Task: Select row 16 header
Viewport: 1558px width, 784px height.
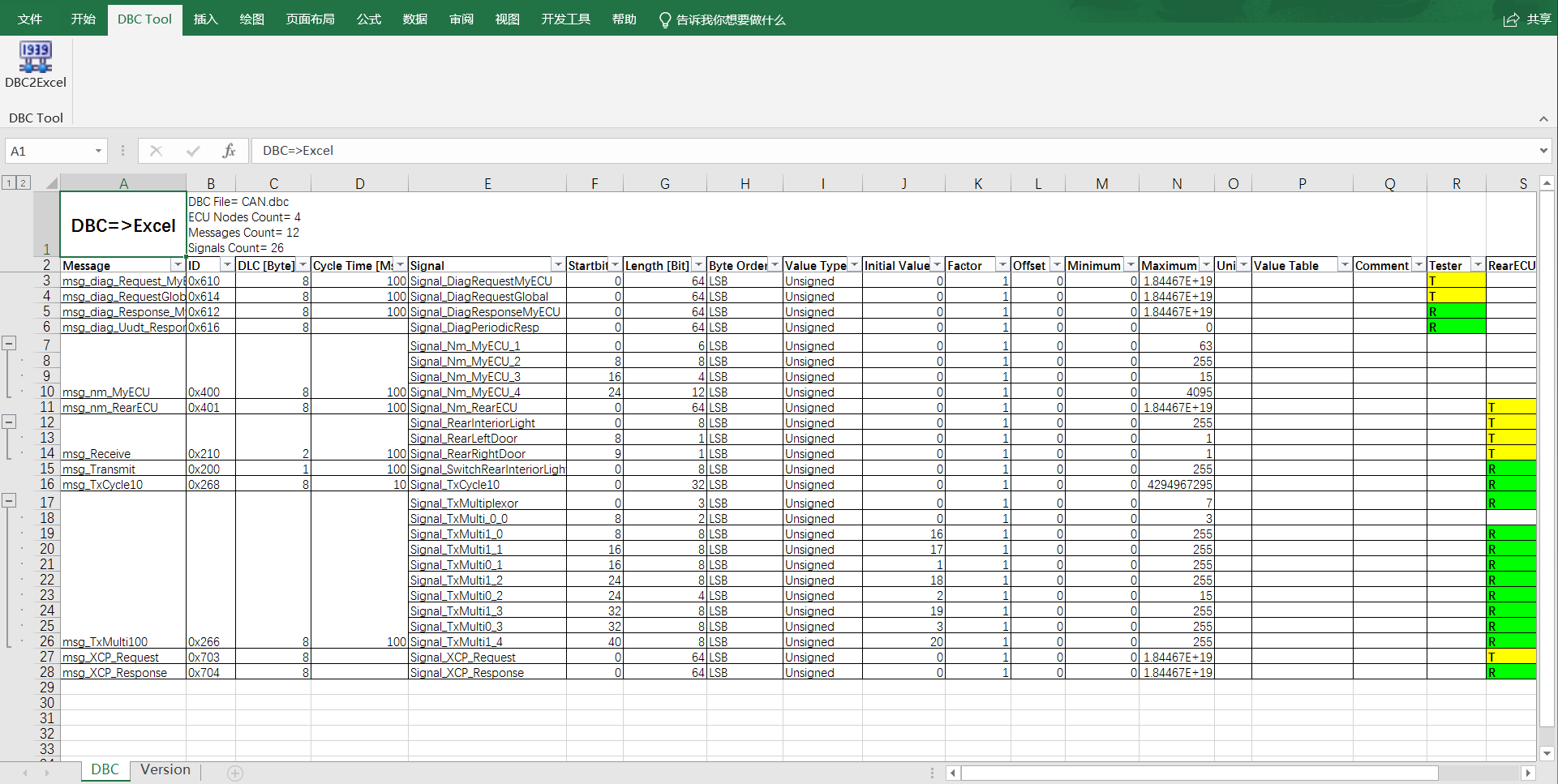Action: 46,485
